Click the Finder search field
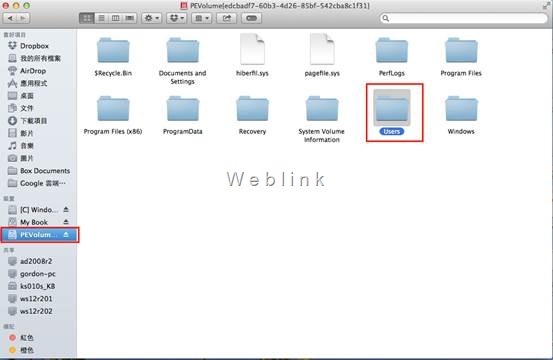 point(463,18)
